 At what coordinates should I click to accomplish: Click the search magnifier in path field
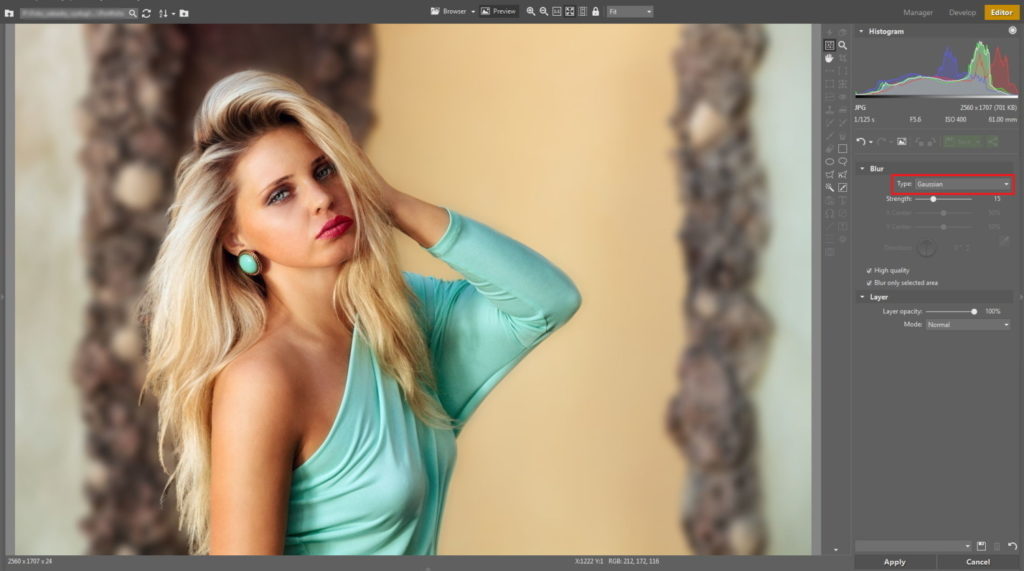point(133,13)
